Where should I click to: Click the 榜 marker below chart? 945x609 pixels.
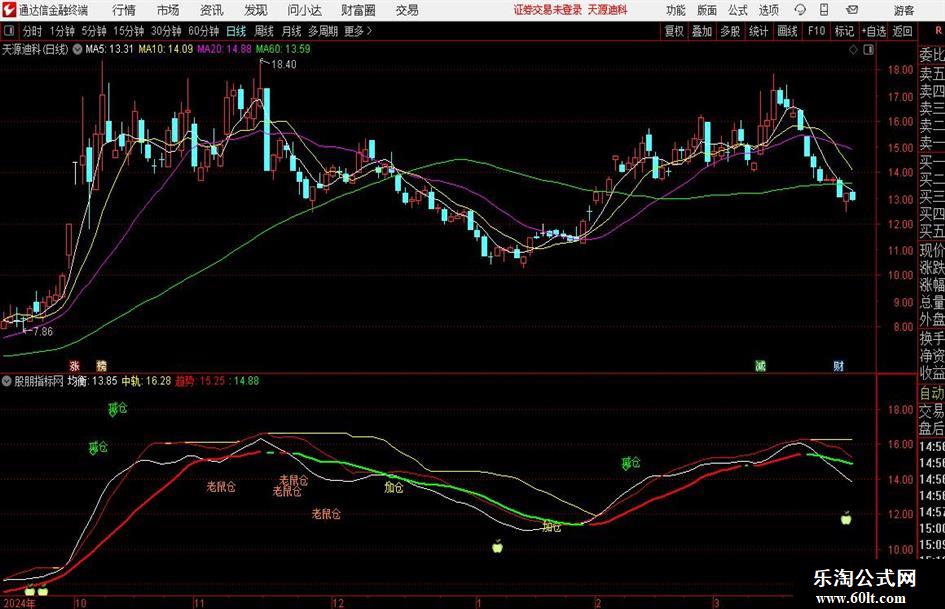[101, 365]
